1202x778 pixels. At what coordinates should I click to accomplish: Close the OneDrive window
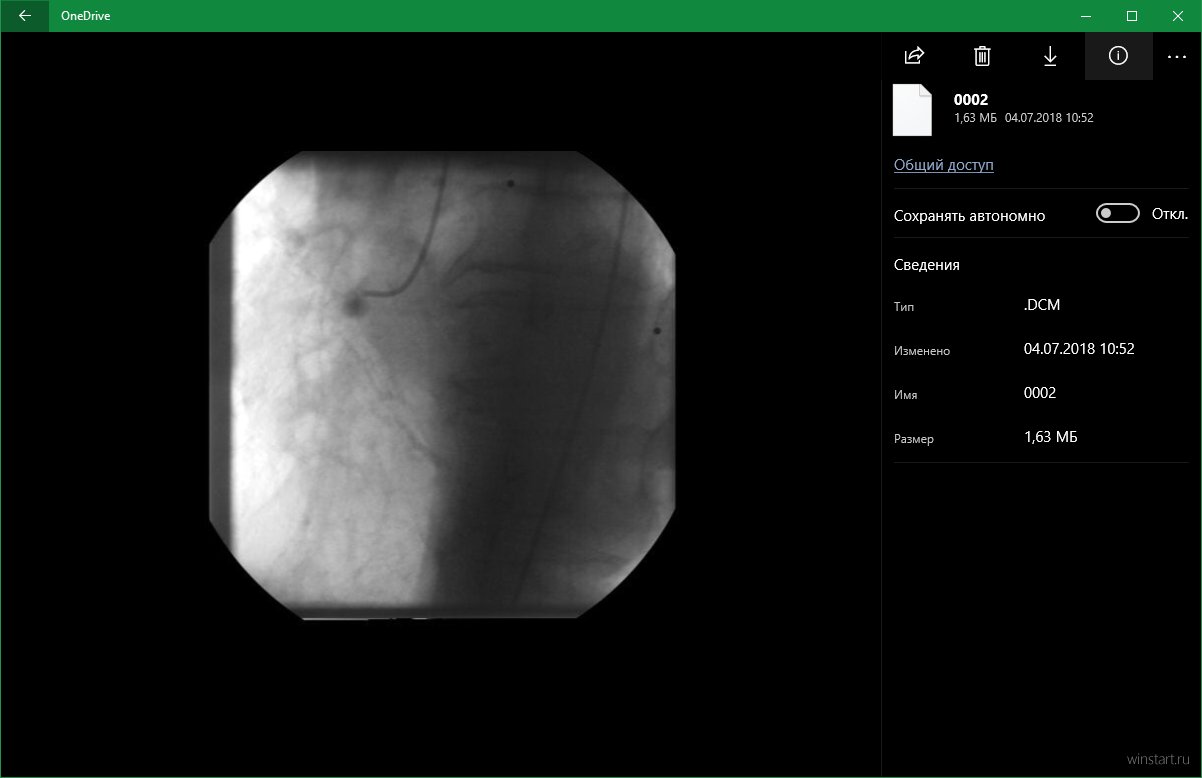point(1178,16)
